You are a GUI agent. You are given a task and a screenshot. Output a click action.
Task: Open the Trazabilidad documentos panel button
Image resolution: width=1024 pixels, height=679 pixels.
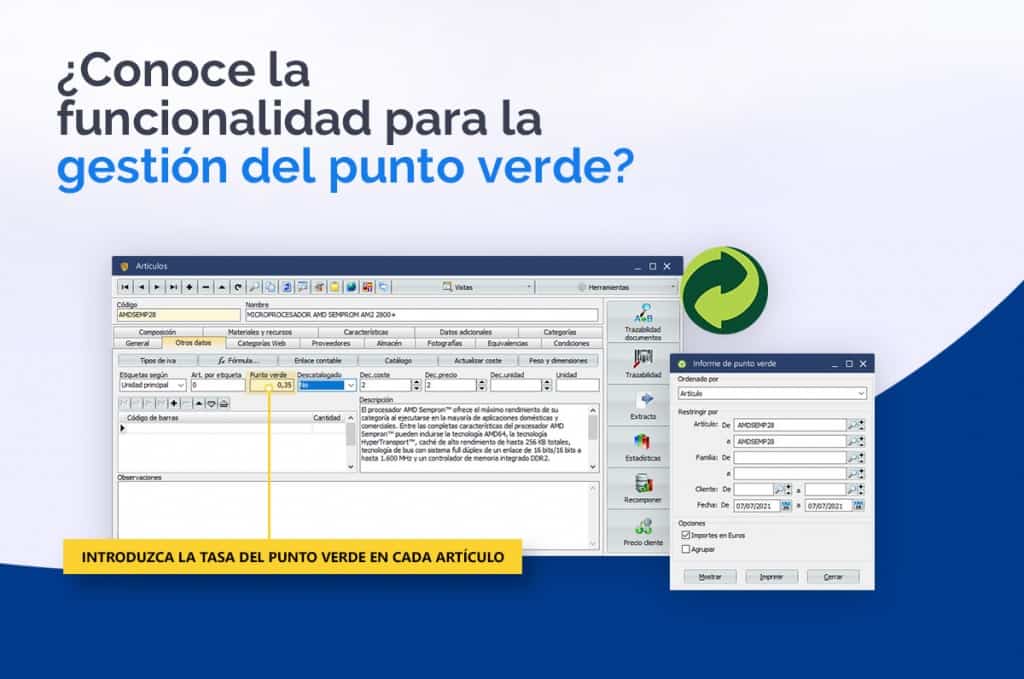coord(643,320)
